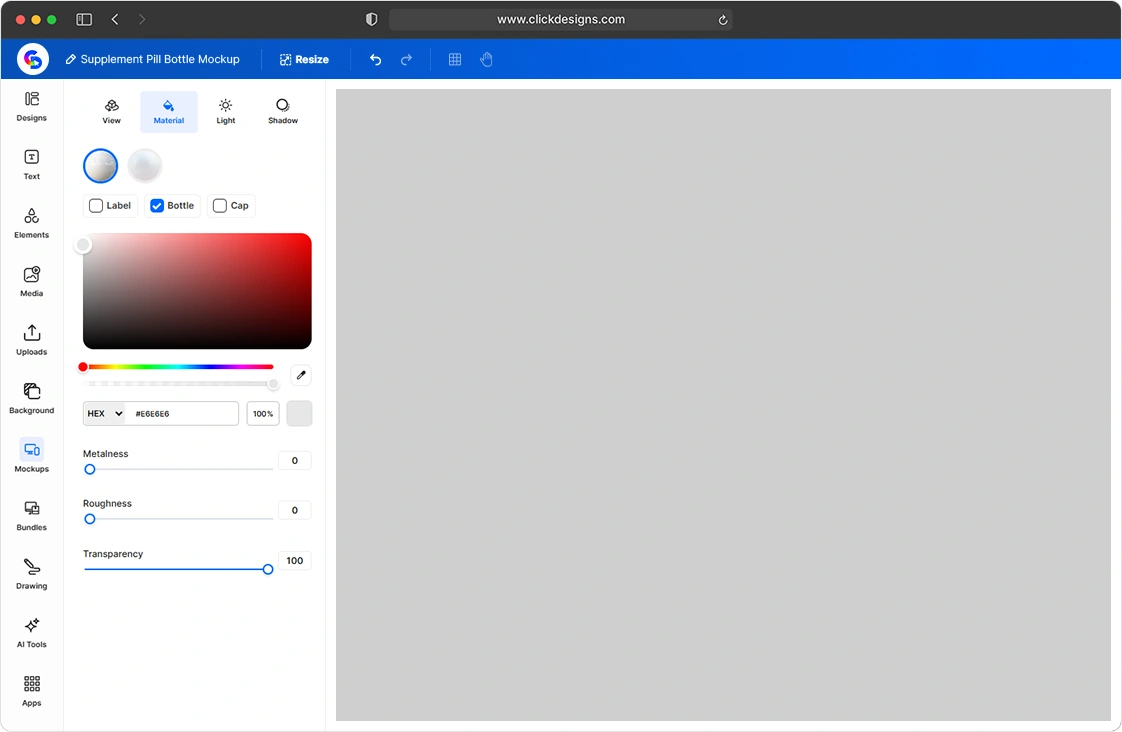
Task: Open the HEX color format dropdown
Action: (104, 414)
